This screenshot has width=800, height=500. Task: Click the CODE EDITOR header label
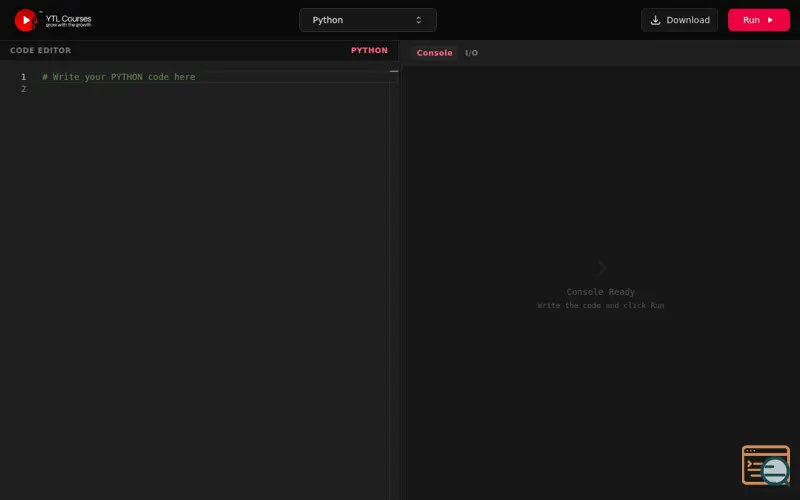click(x=40, y=50)
